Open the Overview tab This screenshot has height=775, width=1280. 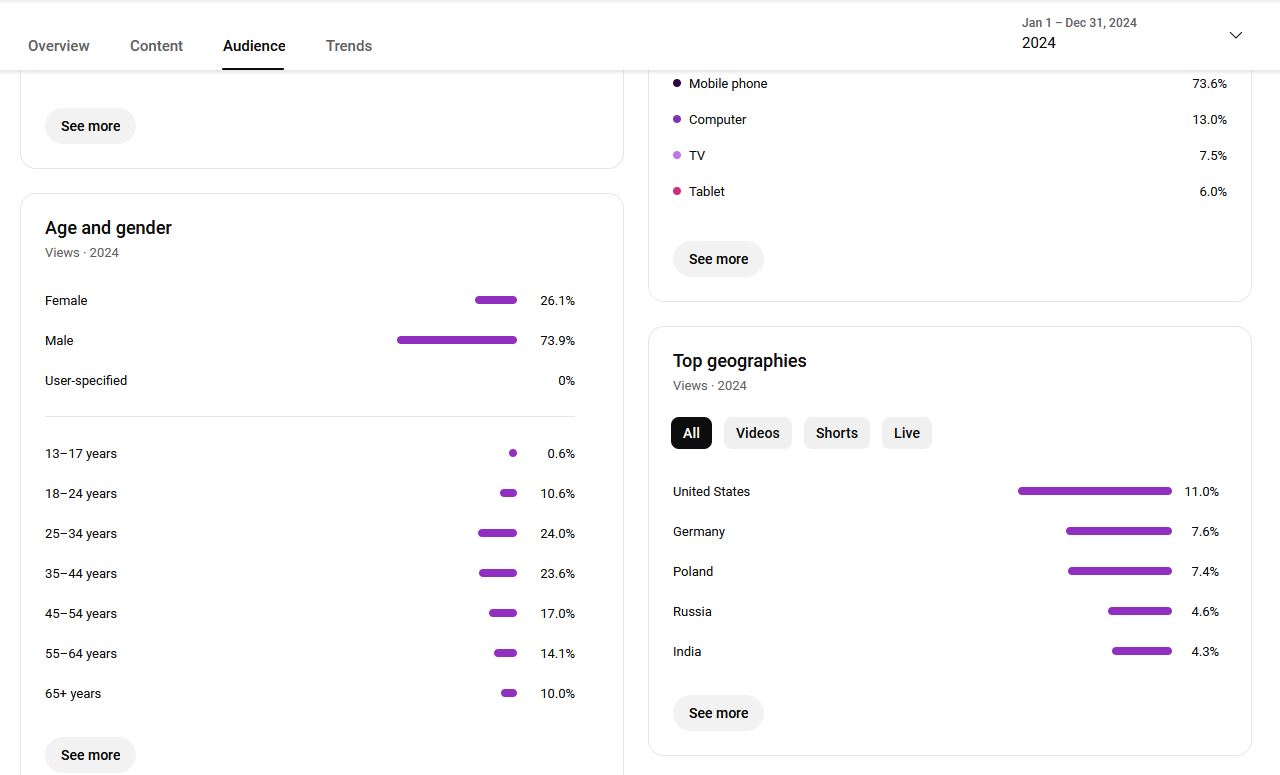click(59, 46)
